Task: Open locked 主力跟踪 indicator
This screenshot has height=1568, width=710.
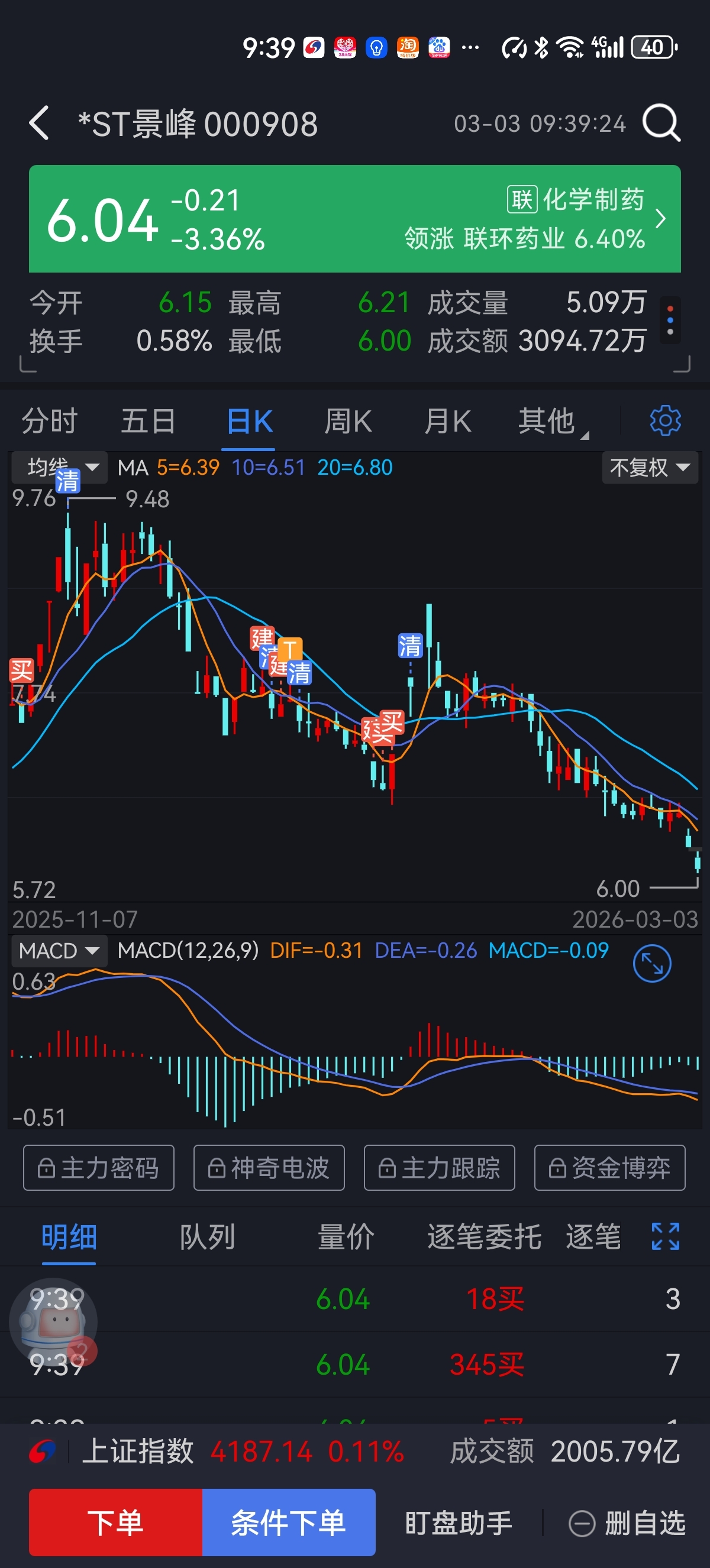Action: pyautogui.click(x=440, y=1168)
